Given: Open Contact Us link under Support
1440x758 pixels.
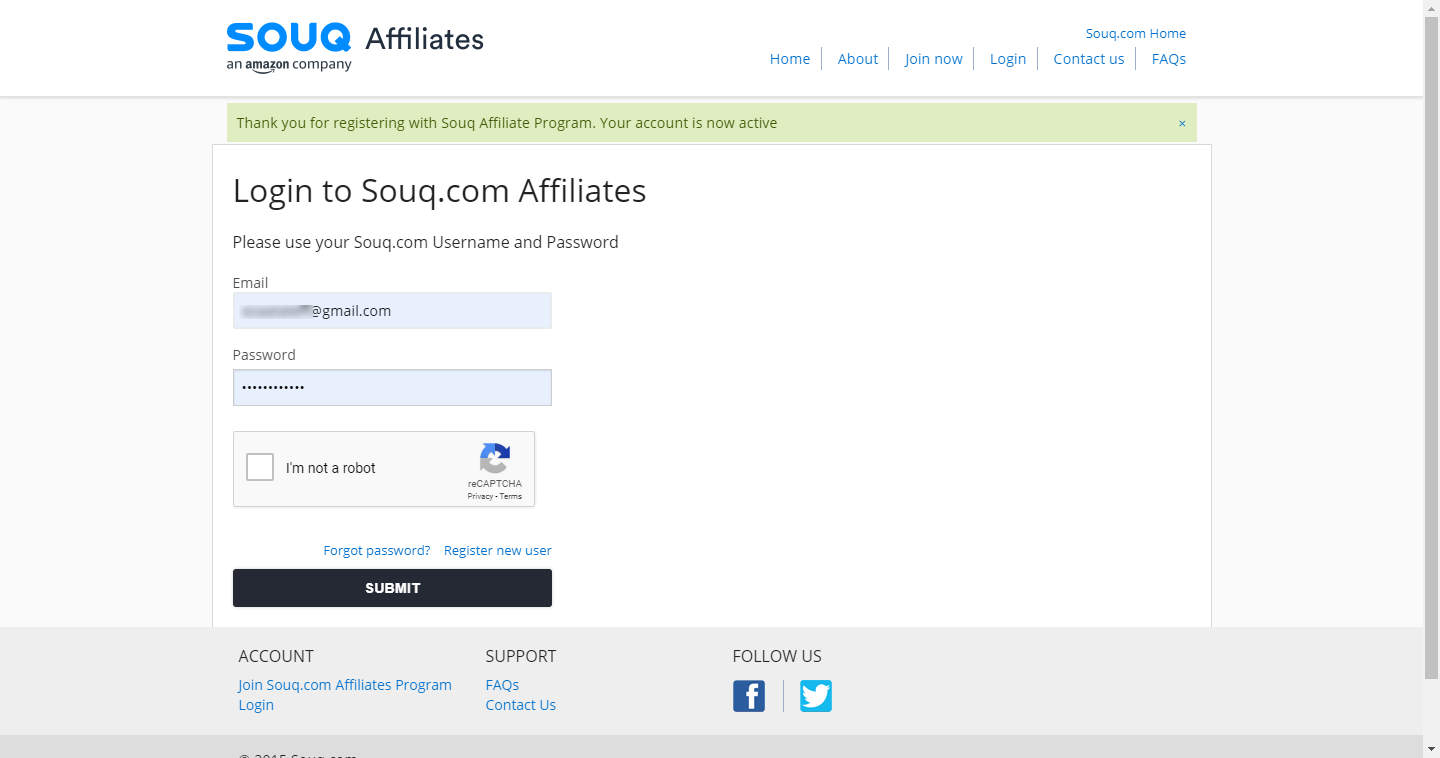Looking at the screenshot, I should pos(521,705).
